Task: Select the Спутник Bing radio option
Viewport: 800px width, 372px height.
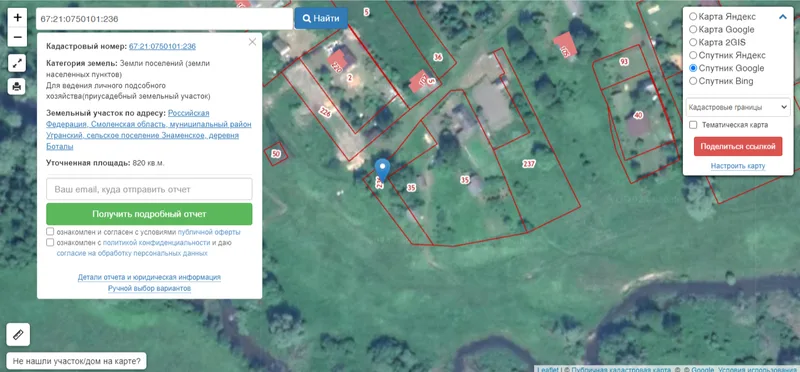Action: pyautogui.click(x=693, y=81)
